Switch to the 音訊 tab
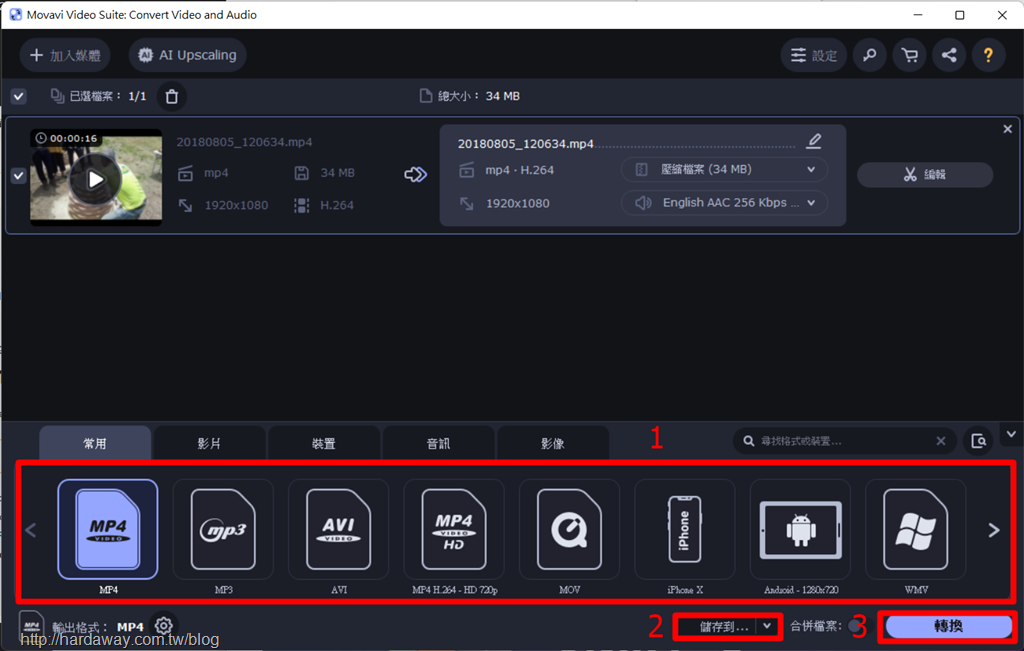 (x=438, y=443)
